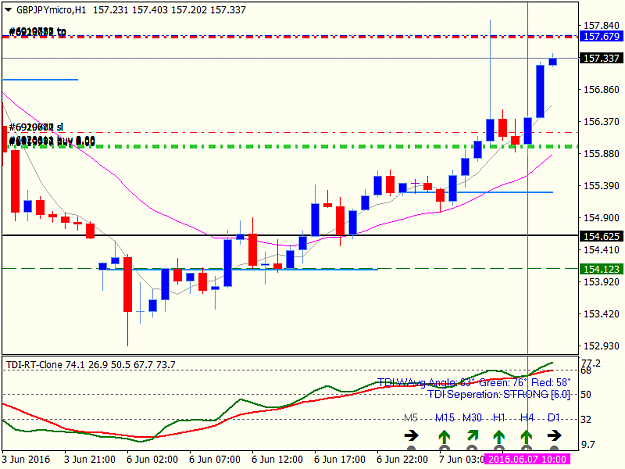Click the 153.420 price scale value
The width and height of the screenshot is (625, 469).
click(x=601, y=314)
